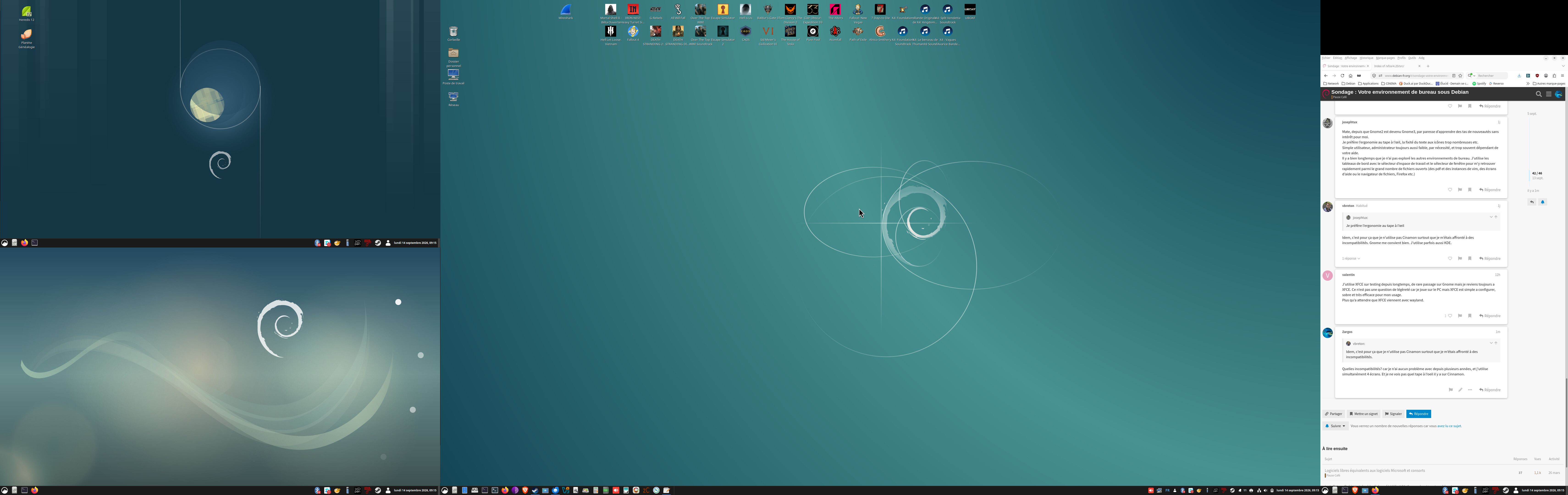Like josephtux's post with the heart
The width and height of the screenshot is (1568, 495).
[x=1450, y=190]
